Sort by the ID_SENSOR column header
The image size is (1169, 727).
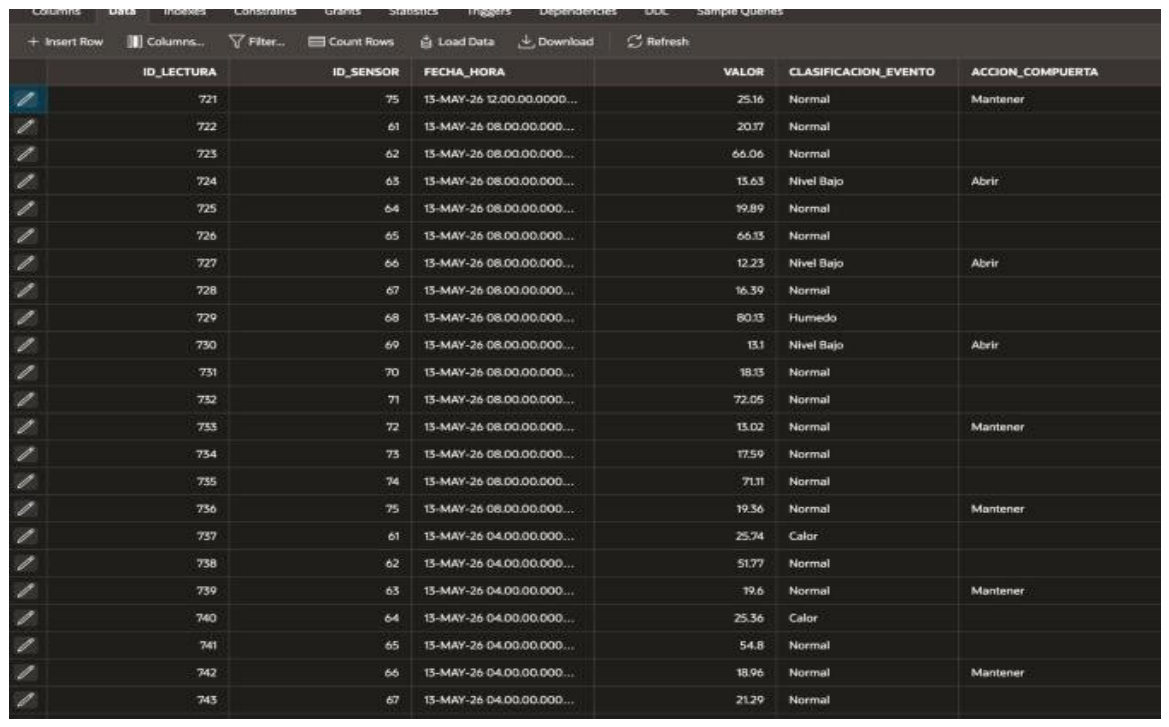click(321, 72)
